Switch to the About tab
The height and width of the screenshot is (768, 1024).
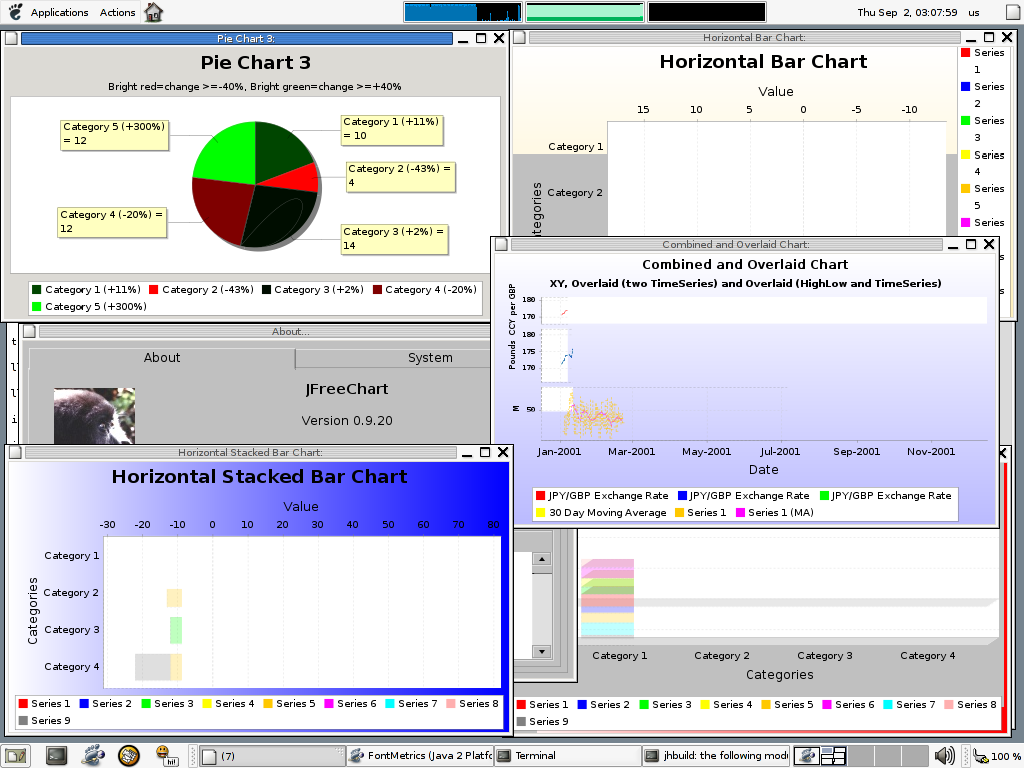point(162,358)
